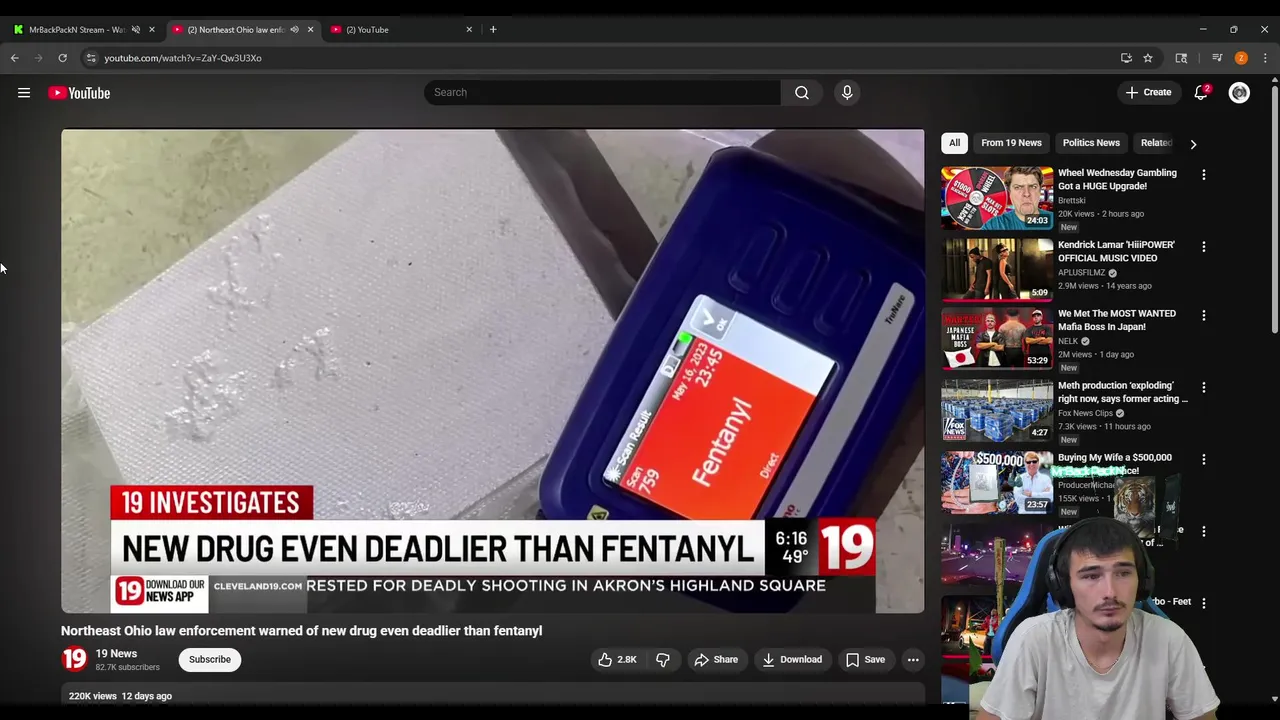This screenshot has height=720, width=1280.
Task: Click the YouTube search input field
Action: (x=602, y=92)
